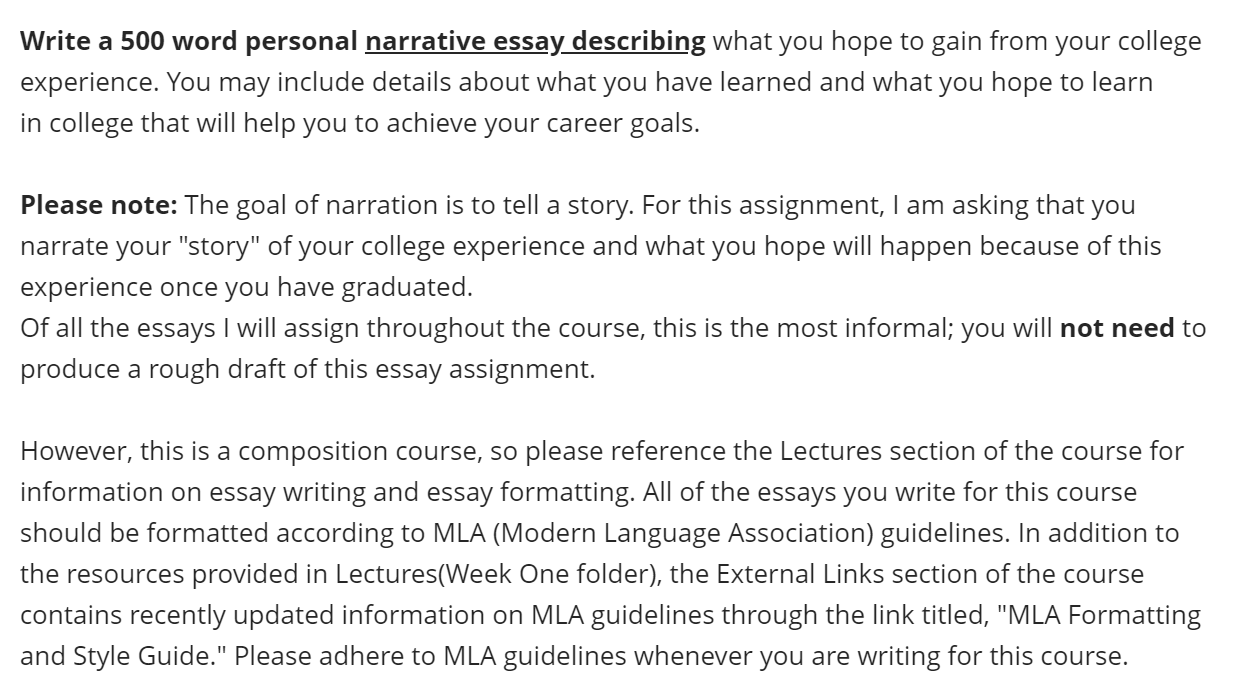Click the bold 'not need' phrase
The width and height of the screenshot is (1252, 685).
1117,328
